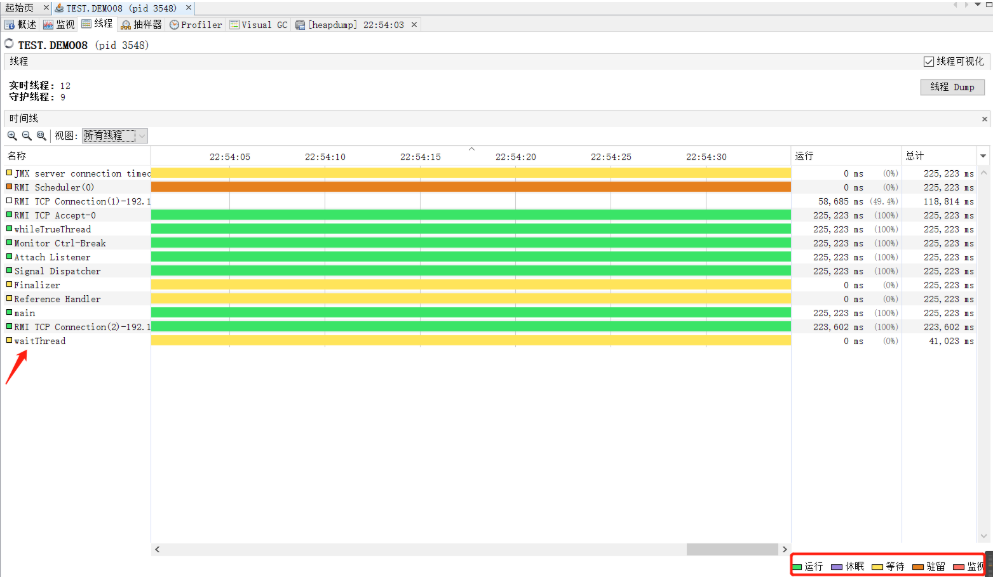The image size is (995, 579).
Task: Sort by the 运行 column header
Action: [x=847, y=156]
